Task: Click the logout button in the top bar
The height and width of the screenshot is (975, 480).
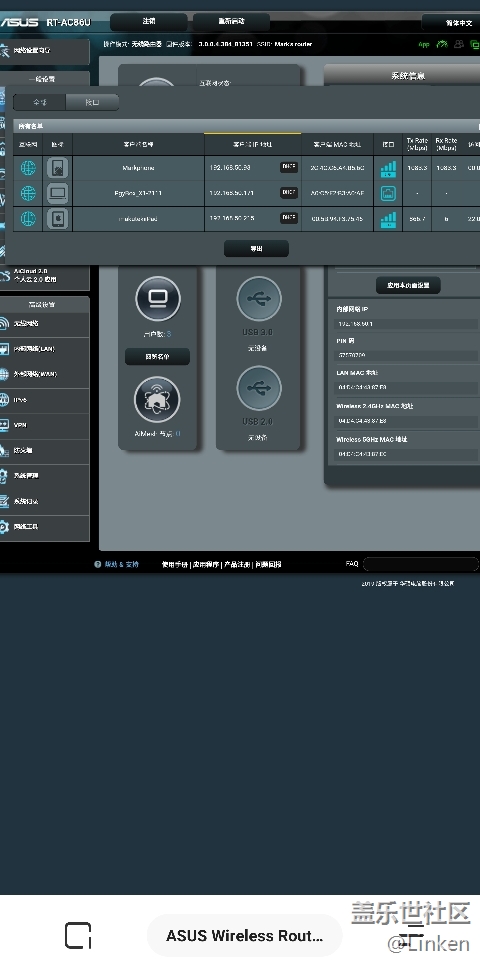Action: pyautogui.click(x=149, y=22)
